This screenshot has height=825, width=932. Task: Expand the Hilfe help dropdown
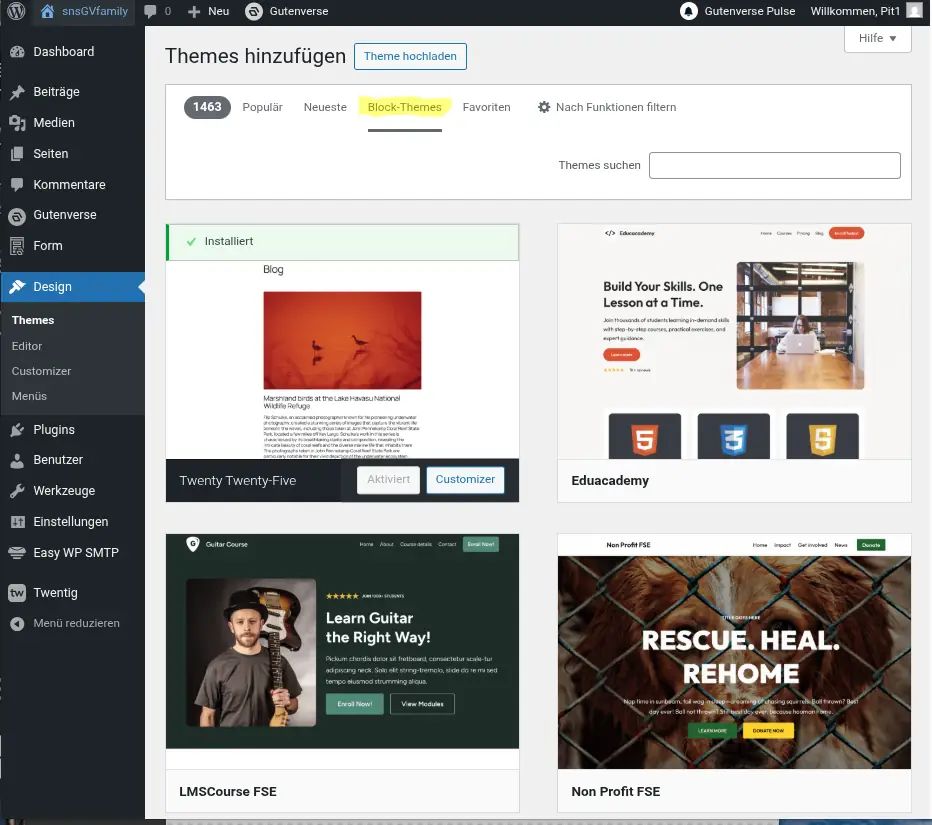877,38
